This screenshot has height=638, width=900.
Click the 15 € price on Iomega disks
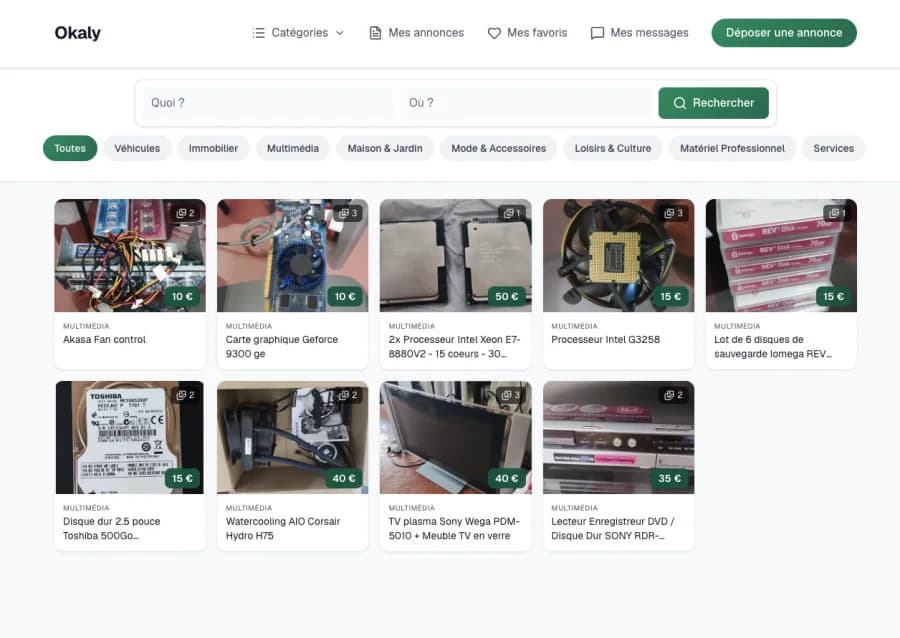point(833,297)
